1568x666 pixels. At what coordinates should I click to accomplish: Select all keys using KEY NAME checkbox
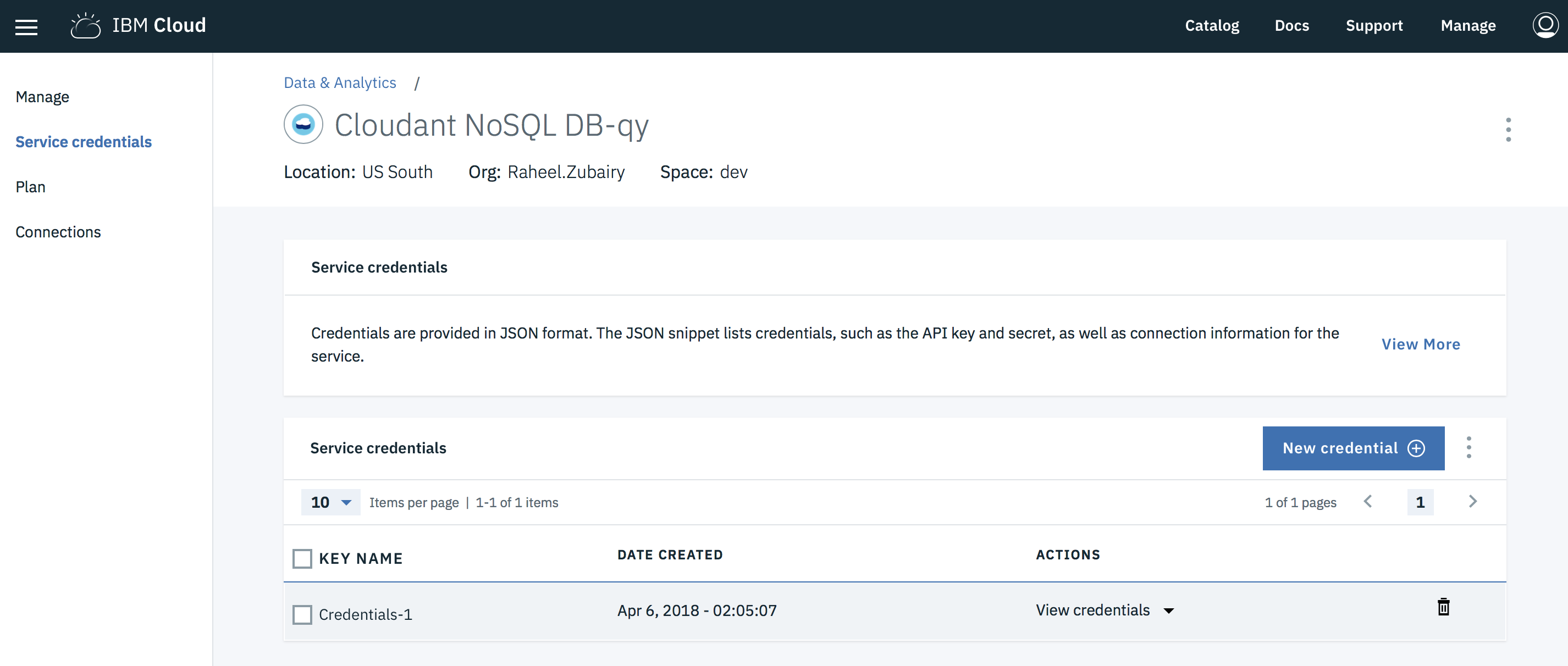302,558
